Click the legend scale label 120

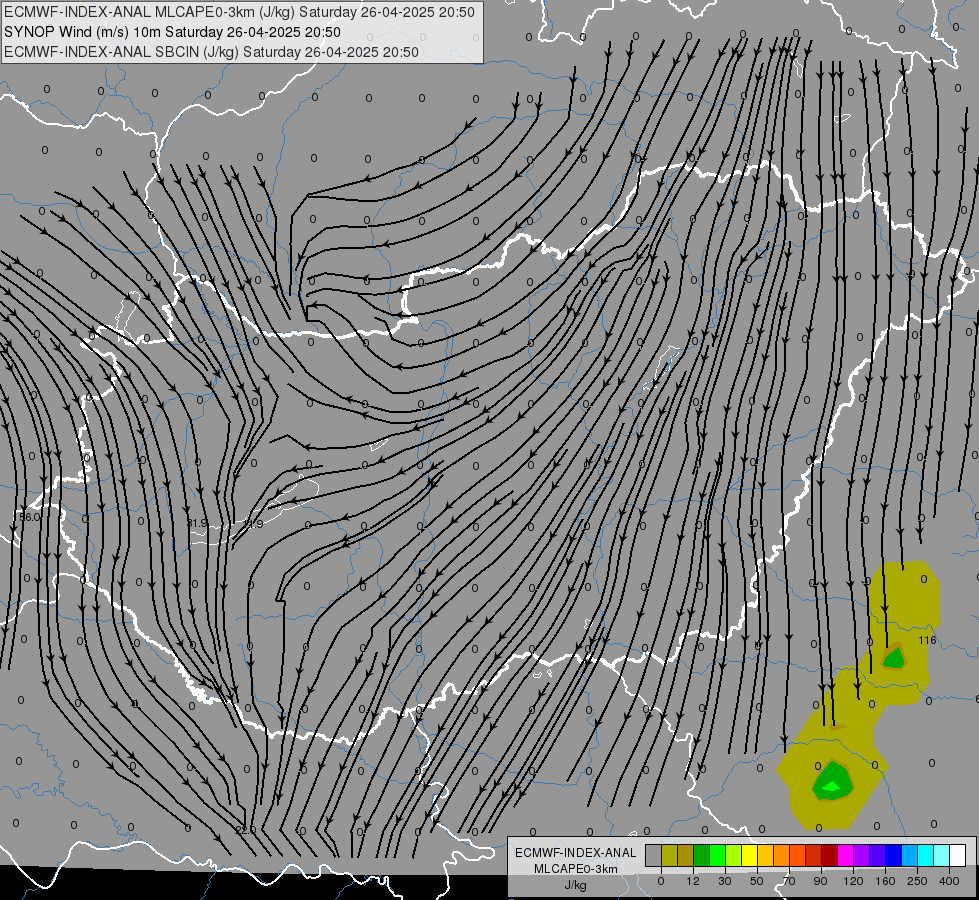(853, 881)
